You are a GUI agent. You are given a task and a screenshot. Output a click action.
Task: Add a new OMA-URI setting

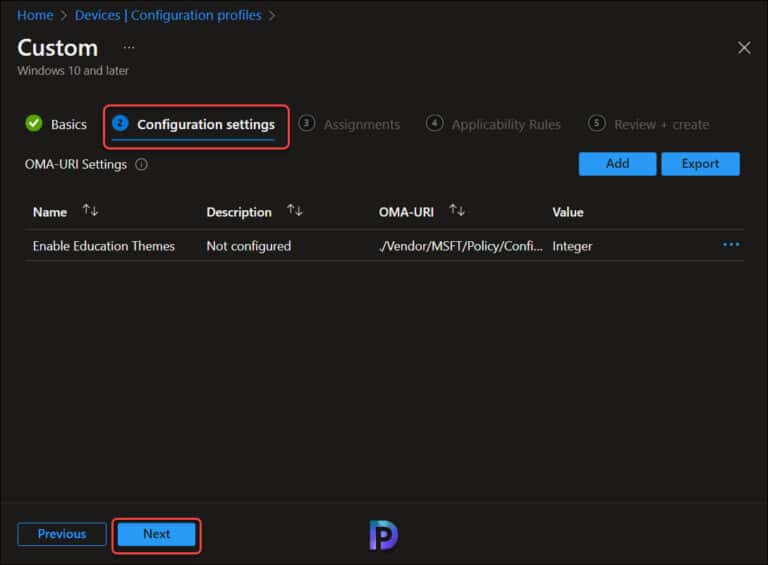[x=617, y=164]
